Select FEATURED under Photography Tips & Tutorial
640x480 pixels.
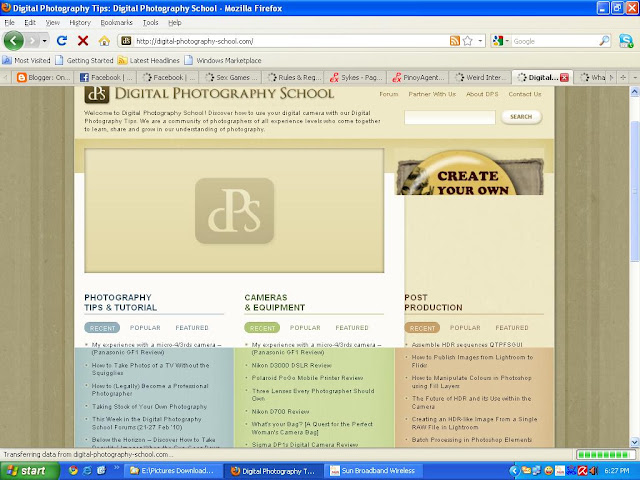tap(192, 328)
